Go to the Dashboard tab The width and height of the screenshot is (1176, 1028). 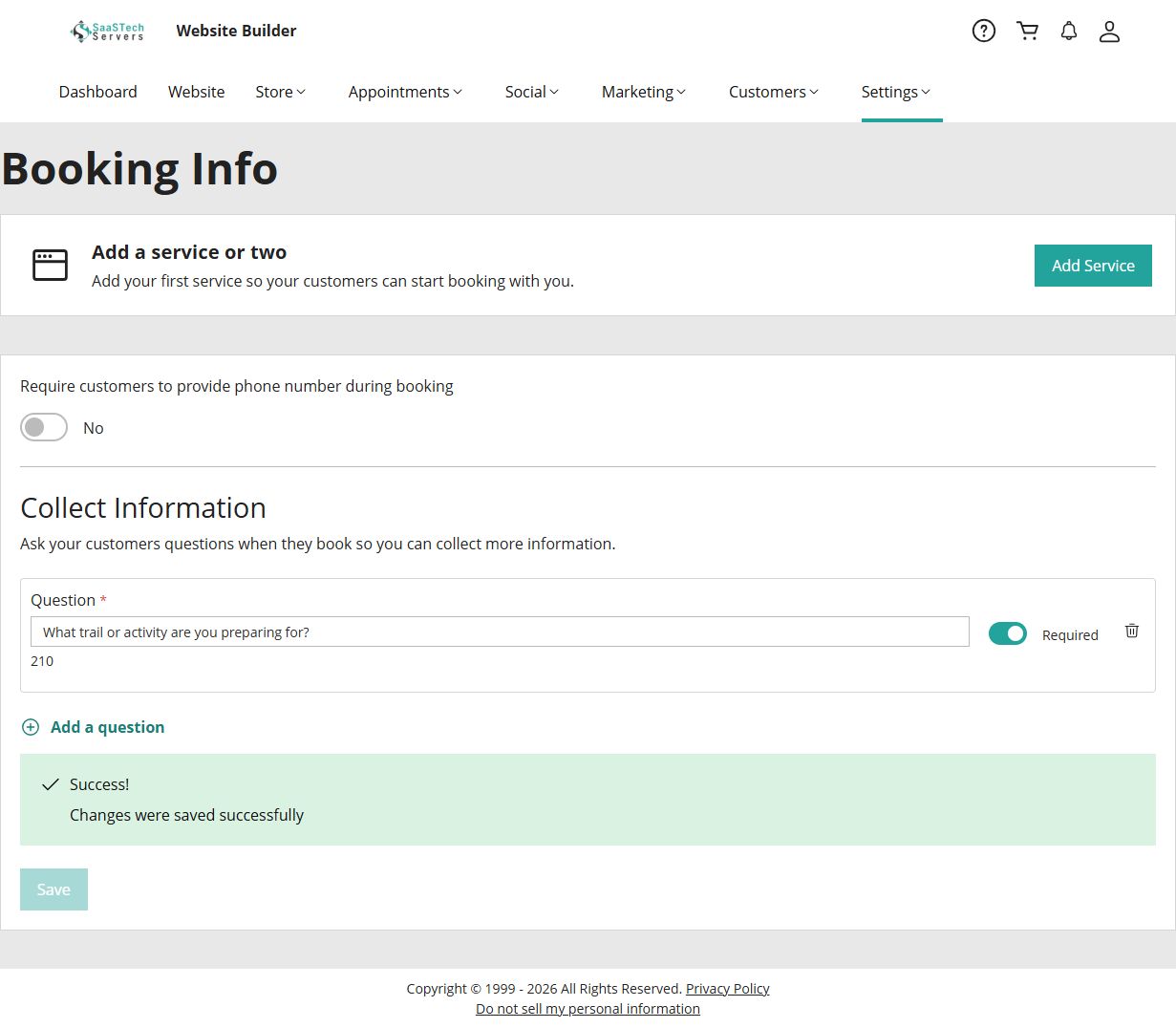pyautogui.click(x=97, y=92)
